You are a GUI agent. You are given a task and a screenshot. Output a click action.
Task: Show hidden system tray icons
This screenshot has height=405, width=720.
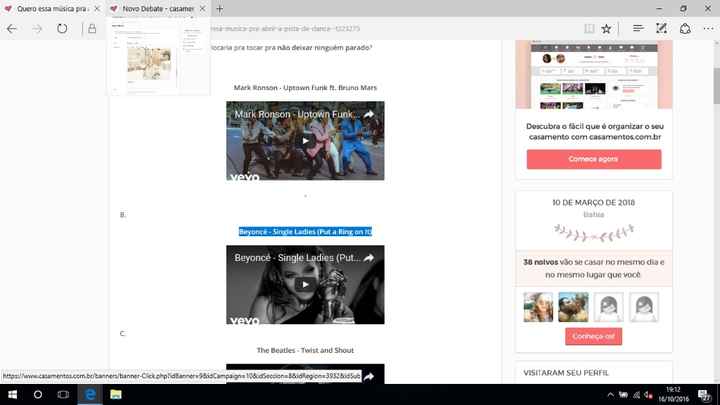click(610, 394)
